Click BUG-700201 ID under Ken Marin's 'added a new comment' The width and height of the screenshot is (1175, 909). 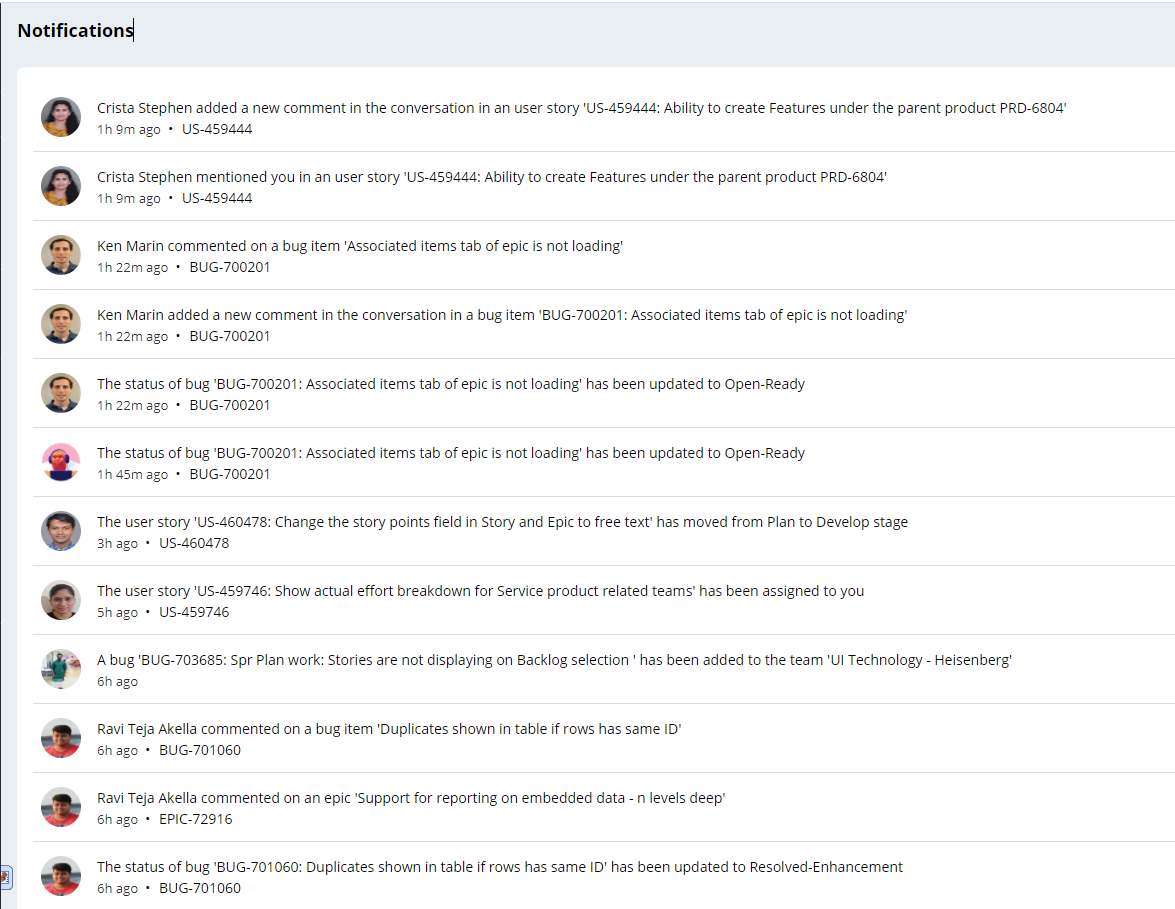229,336
